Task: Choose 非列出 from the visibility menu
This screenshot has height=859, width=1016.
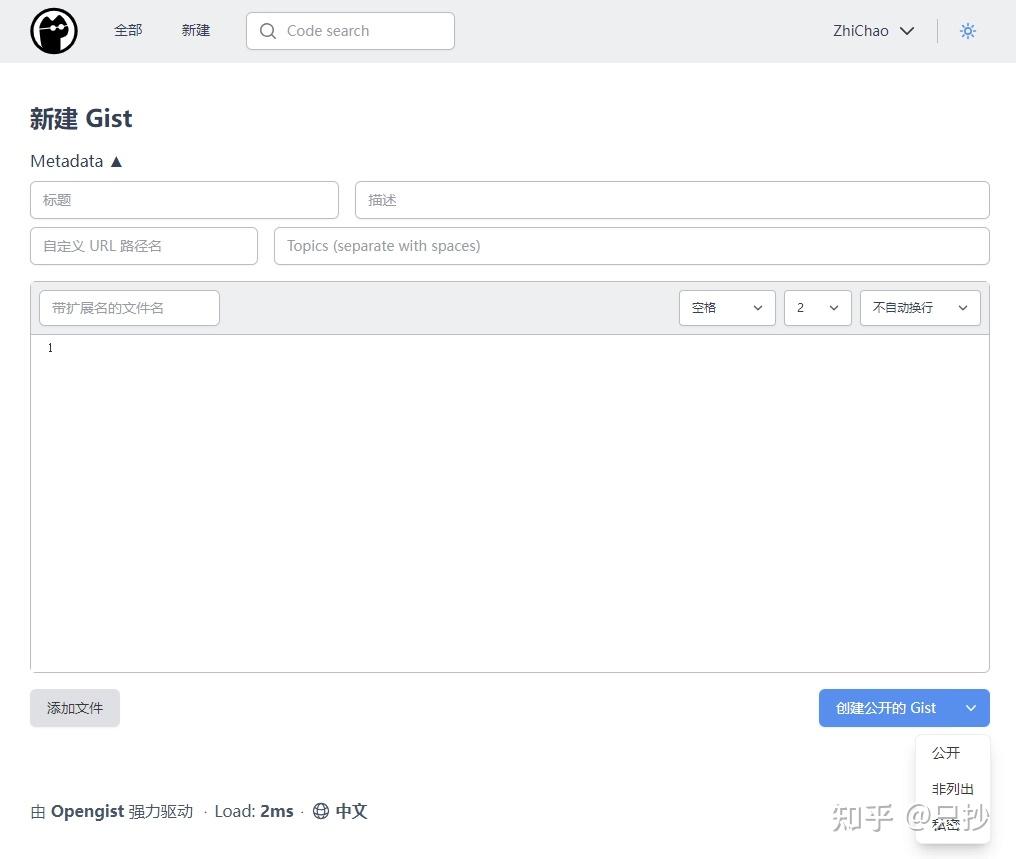Action: click(x=952, y=788)
